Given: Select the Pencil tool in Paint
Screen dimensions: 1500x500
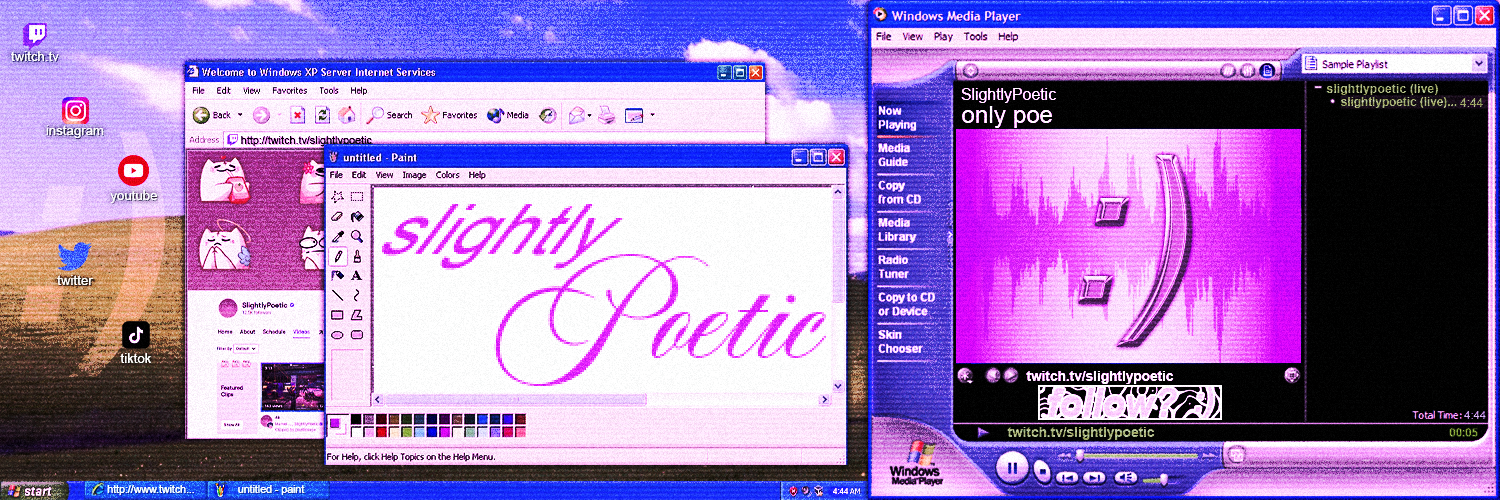Looking at the screenshot, I should 338,256.
